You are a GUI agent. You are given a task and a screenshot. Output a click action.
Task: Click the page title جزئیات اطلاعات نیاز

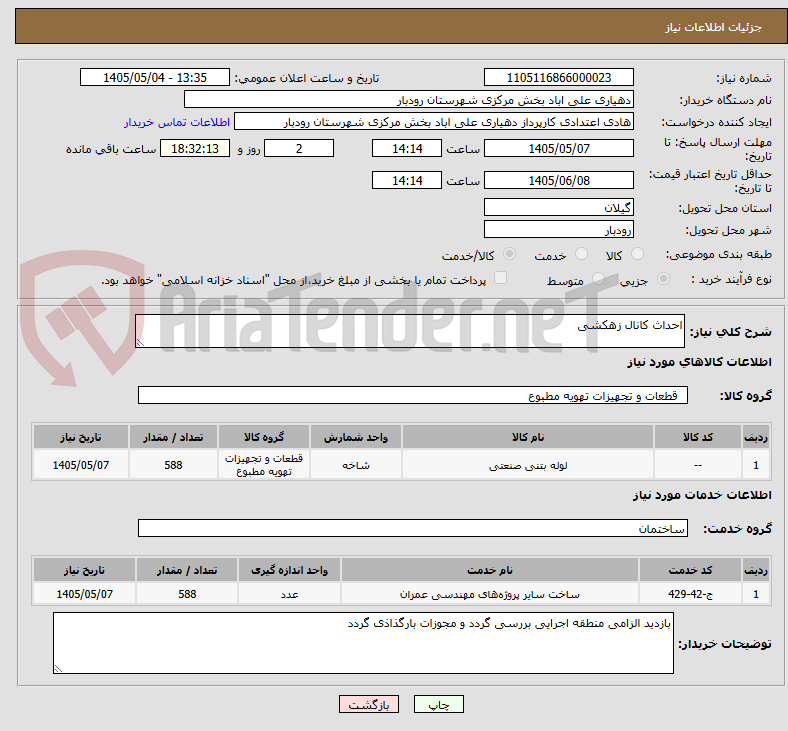714,27
